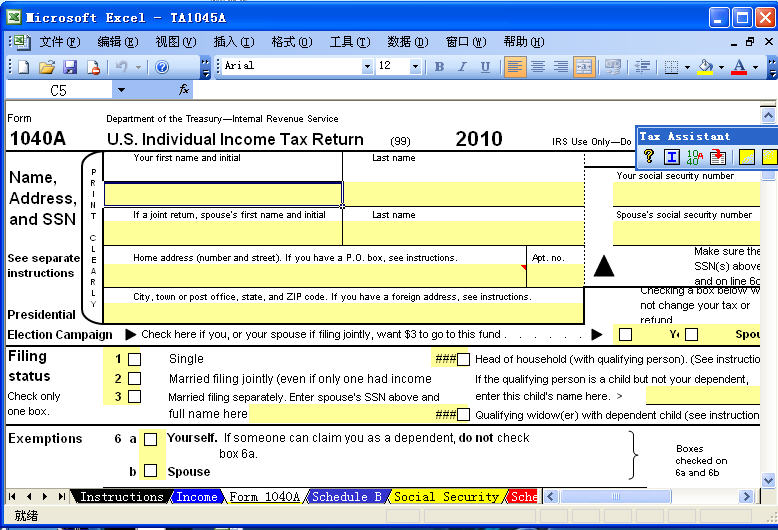Click the insert function fx icon
Viewport: 778px width, 530px height.
pyautogui.click(x=184, y=90)
